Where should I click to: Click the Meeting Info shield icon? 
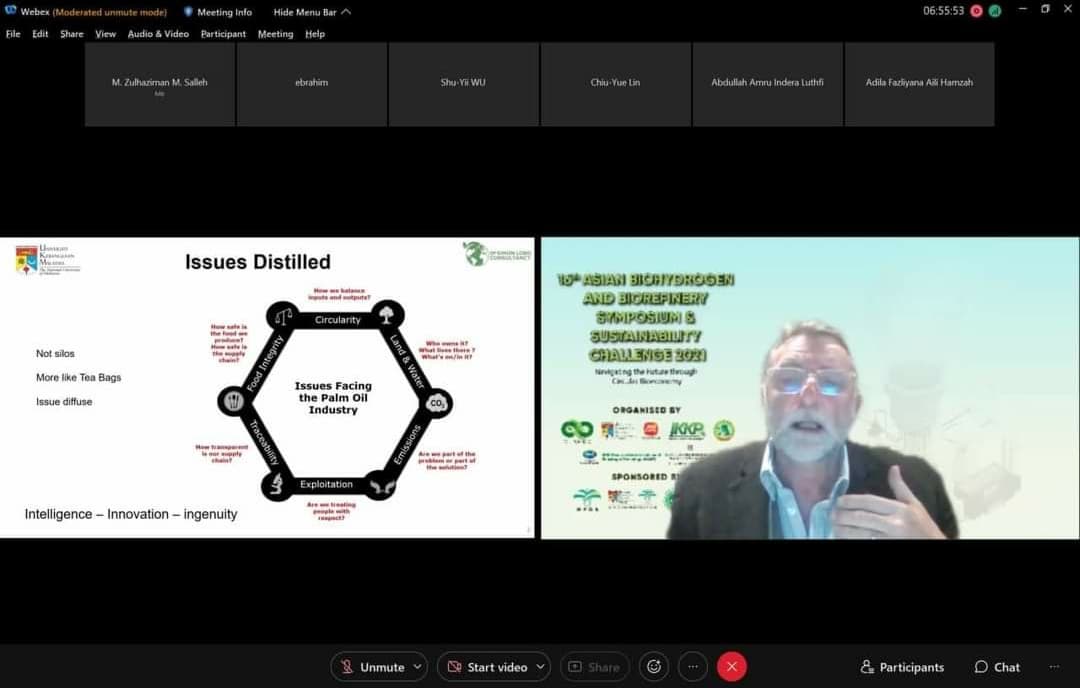coord(188,12)
